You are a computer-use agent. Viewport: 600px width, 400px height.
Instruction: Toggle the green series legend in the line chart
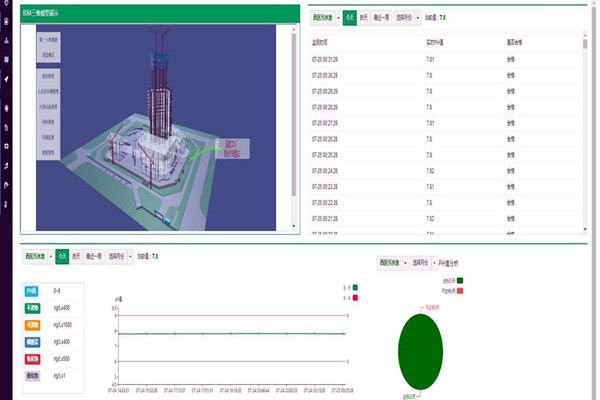(353, 288)
